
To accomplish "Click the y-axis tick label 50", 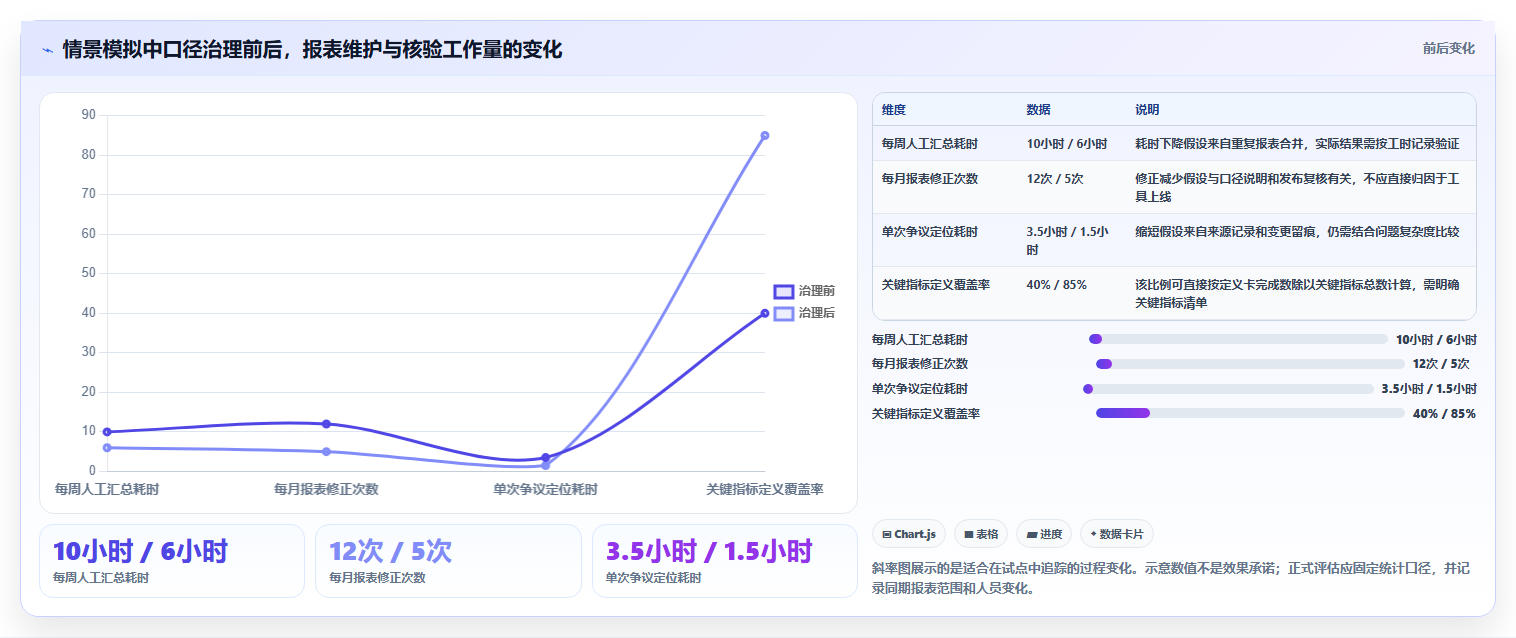I will [89, 273].
